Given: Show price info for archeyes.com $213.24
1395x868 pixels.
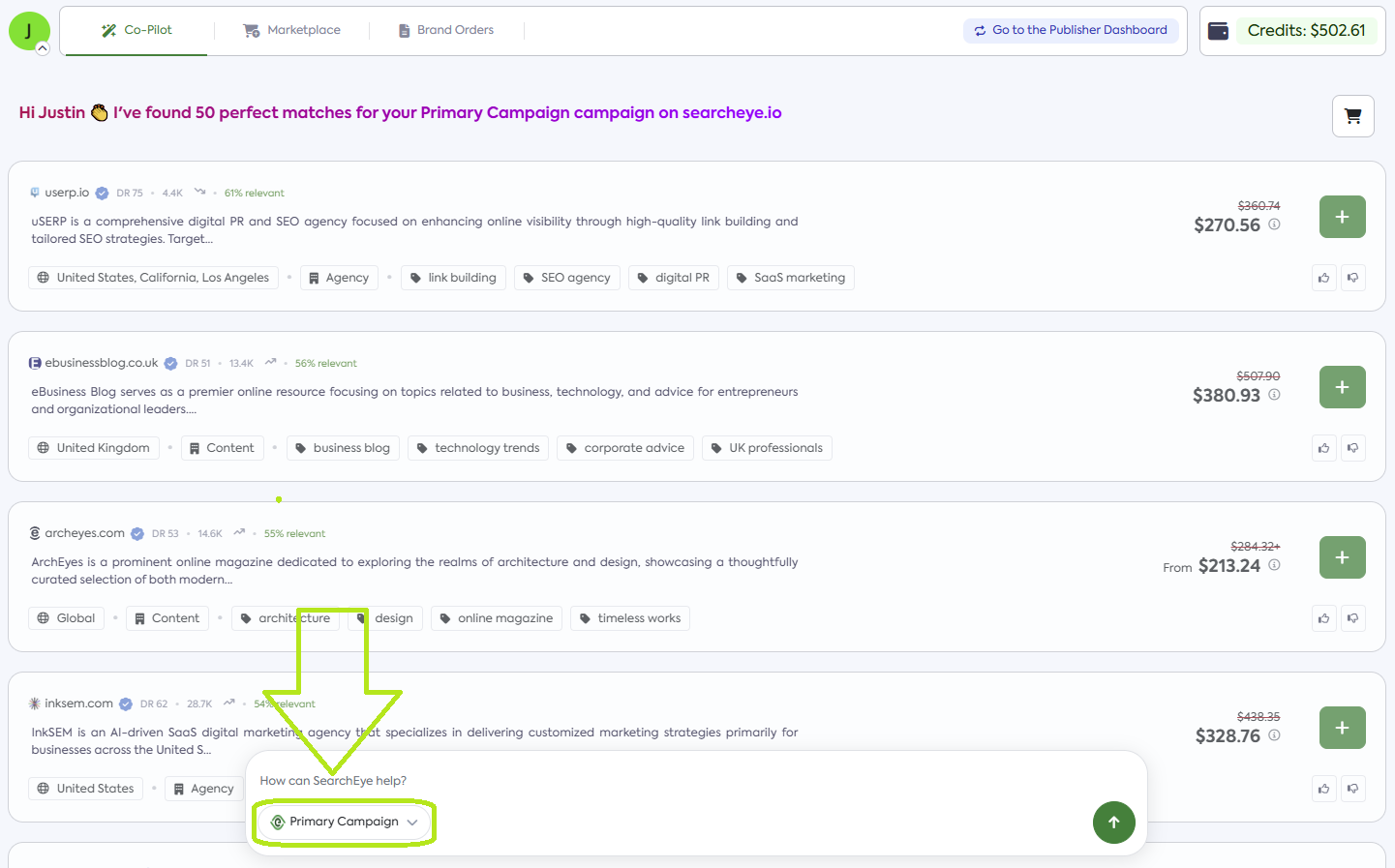Looking at the screenshot, I should pyautogui.click(x=1275, y=565).
